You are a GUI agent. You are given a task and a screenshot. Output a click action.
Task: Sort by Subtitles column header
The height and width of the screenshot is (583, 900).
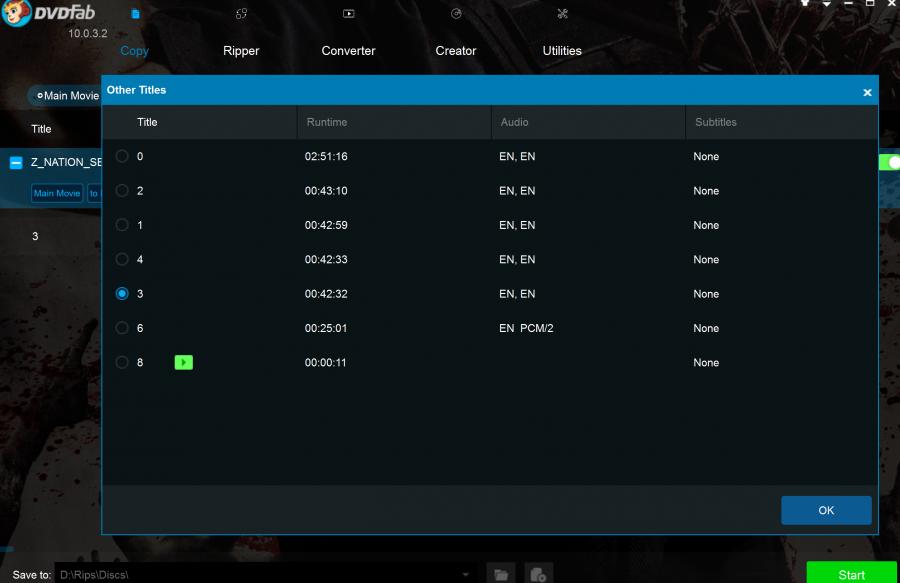[716, 122]
